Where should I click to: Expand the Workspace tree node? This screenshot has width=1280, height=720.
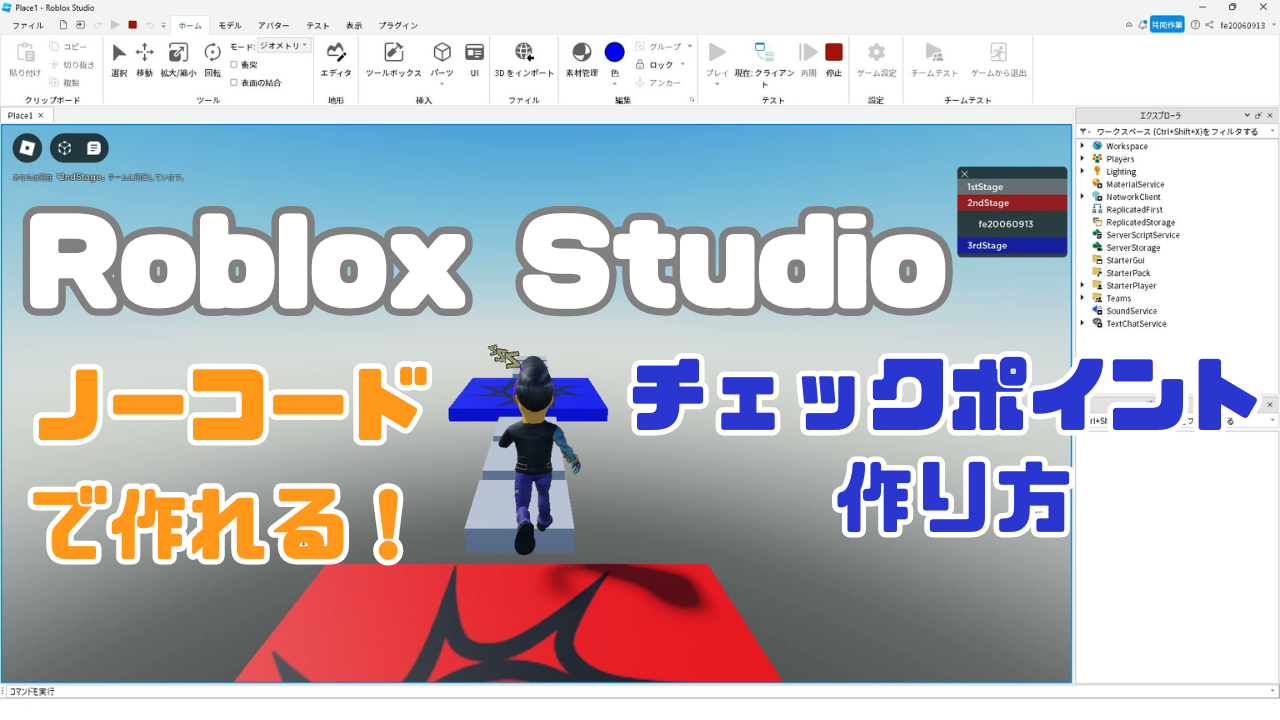1083,146
